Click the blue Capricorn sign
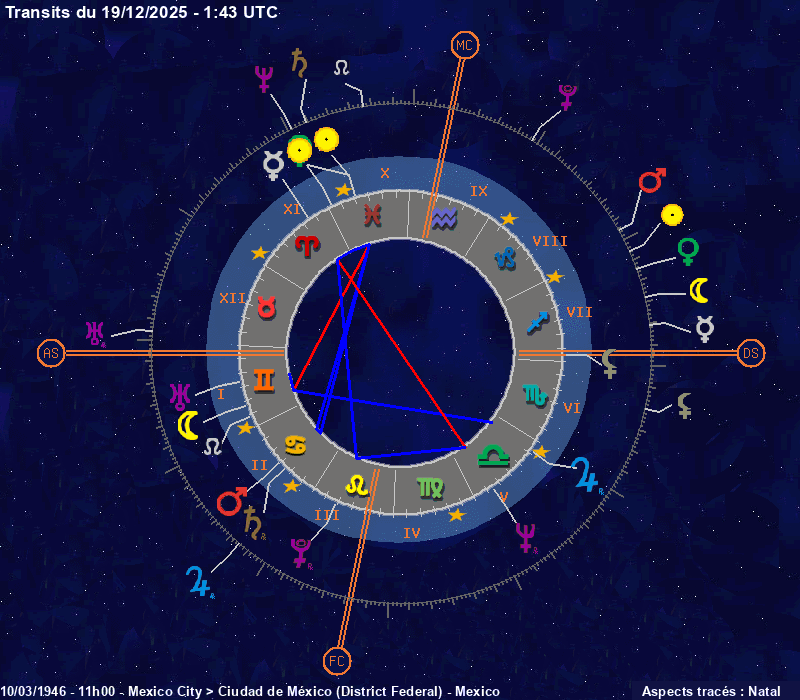Screen dimensions: 800x700 click(x=505, y=258)
